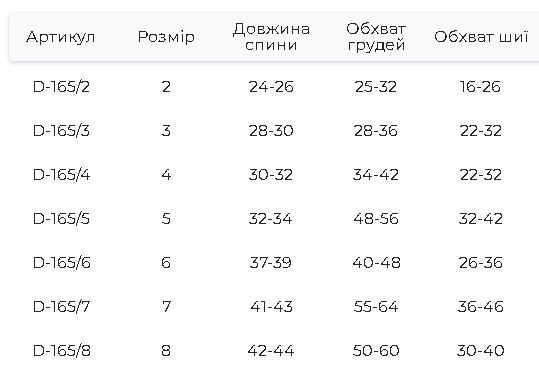Select article D-165/2 cell
Image resolution: width=539 pixels, height=378 pixels.
tap(61, 87)
